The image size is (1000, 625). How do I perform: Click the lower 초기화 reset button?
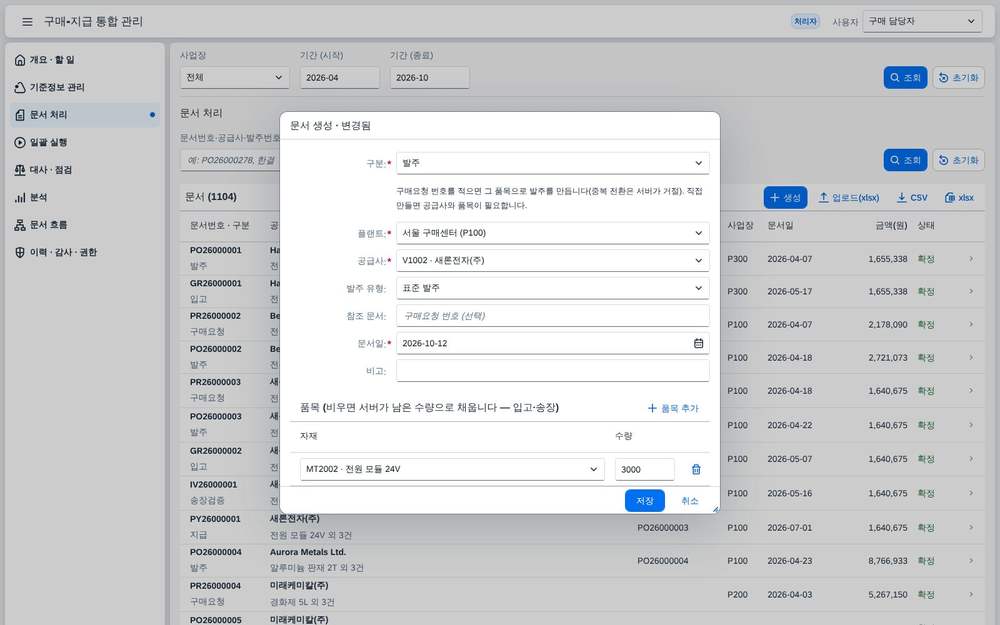click(x=959, y=160)
